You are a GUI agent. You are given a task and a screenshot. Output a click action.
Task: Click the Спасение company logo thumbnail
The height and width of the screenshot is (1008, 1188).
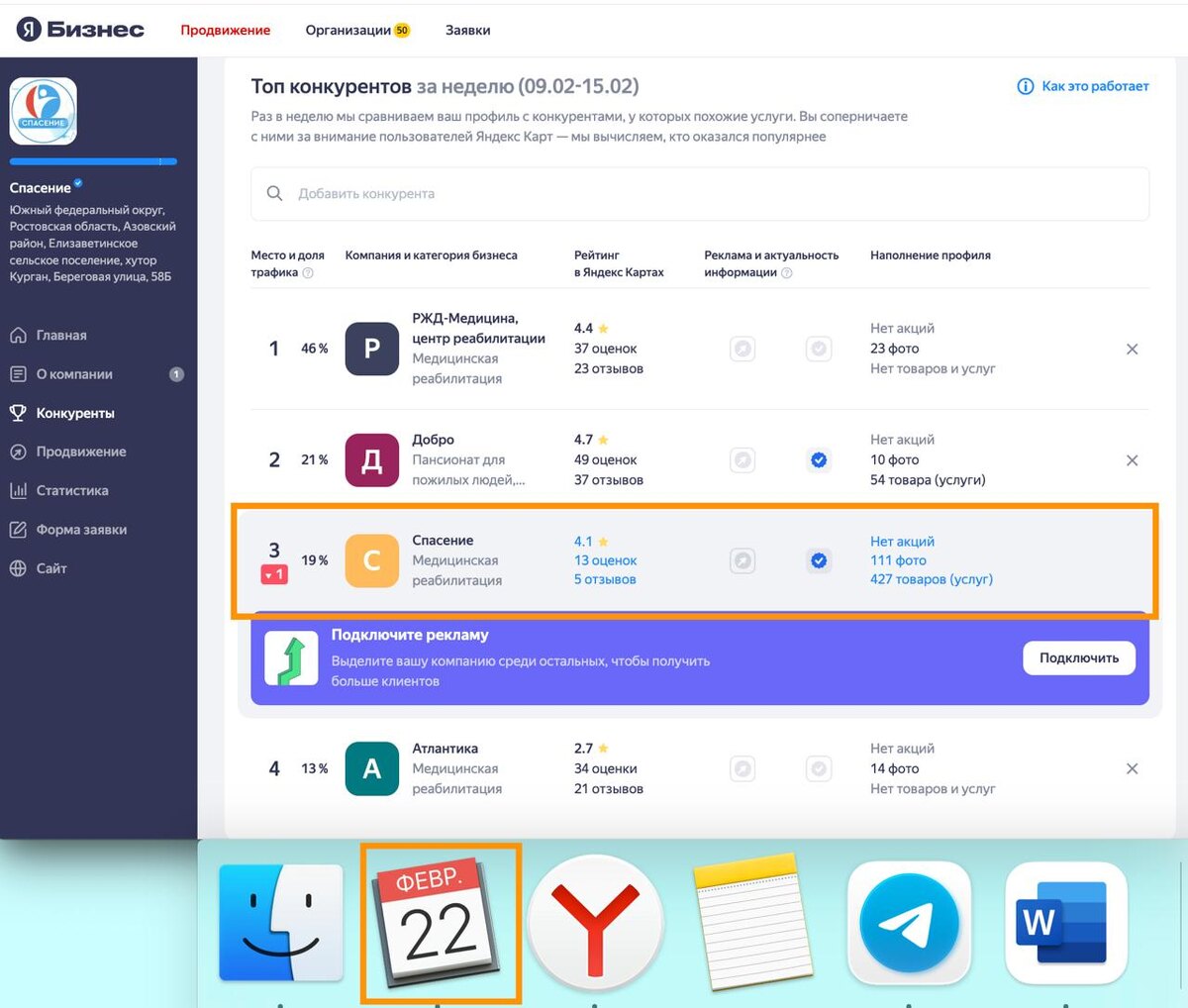pos(43,111)
